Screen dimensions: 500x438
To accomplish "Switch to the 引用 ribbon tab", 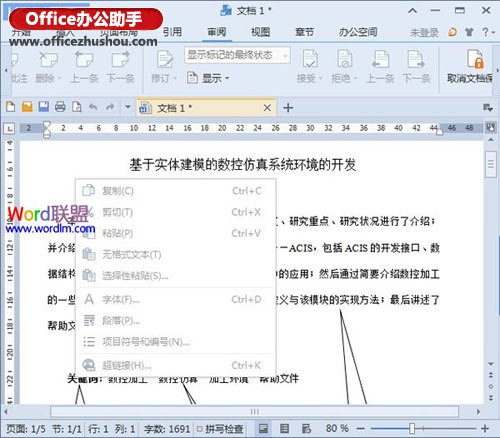I will coord(172,32).
